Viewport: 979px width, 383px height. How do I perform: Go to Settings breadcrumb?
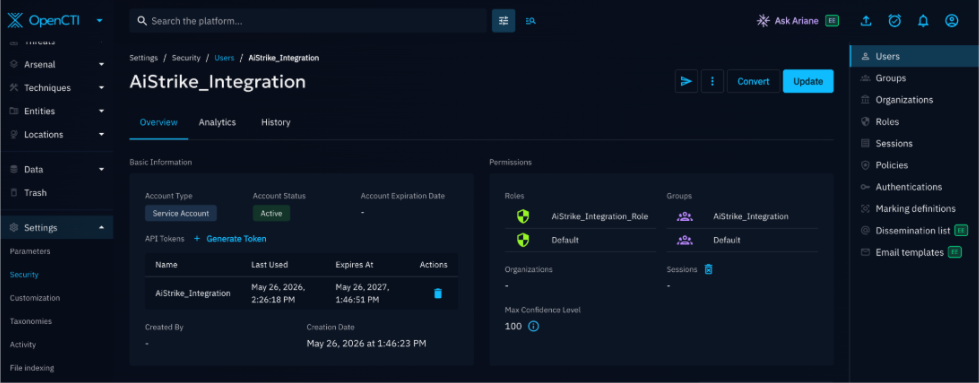click(144, 57)
